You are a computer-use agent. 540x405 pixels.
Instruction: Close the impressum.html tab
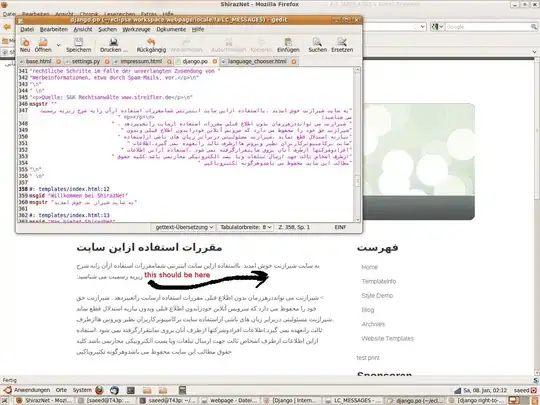coord(169,62)
